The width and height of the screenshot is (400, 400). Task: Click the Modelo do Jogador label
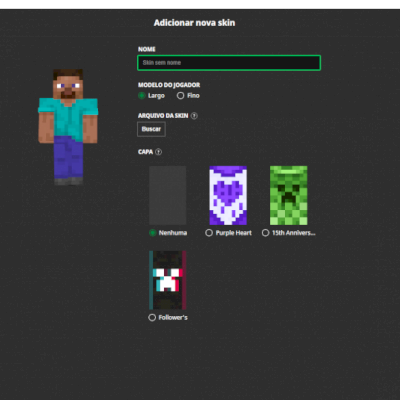point(169,85)
